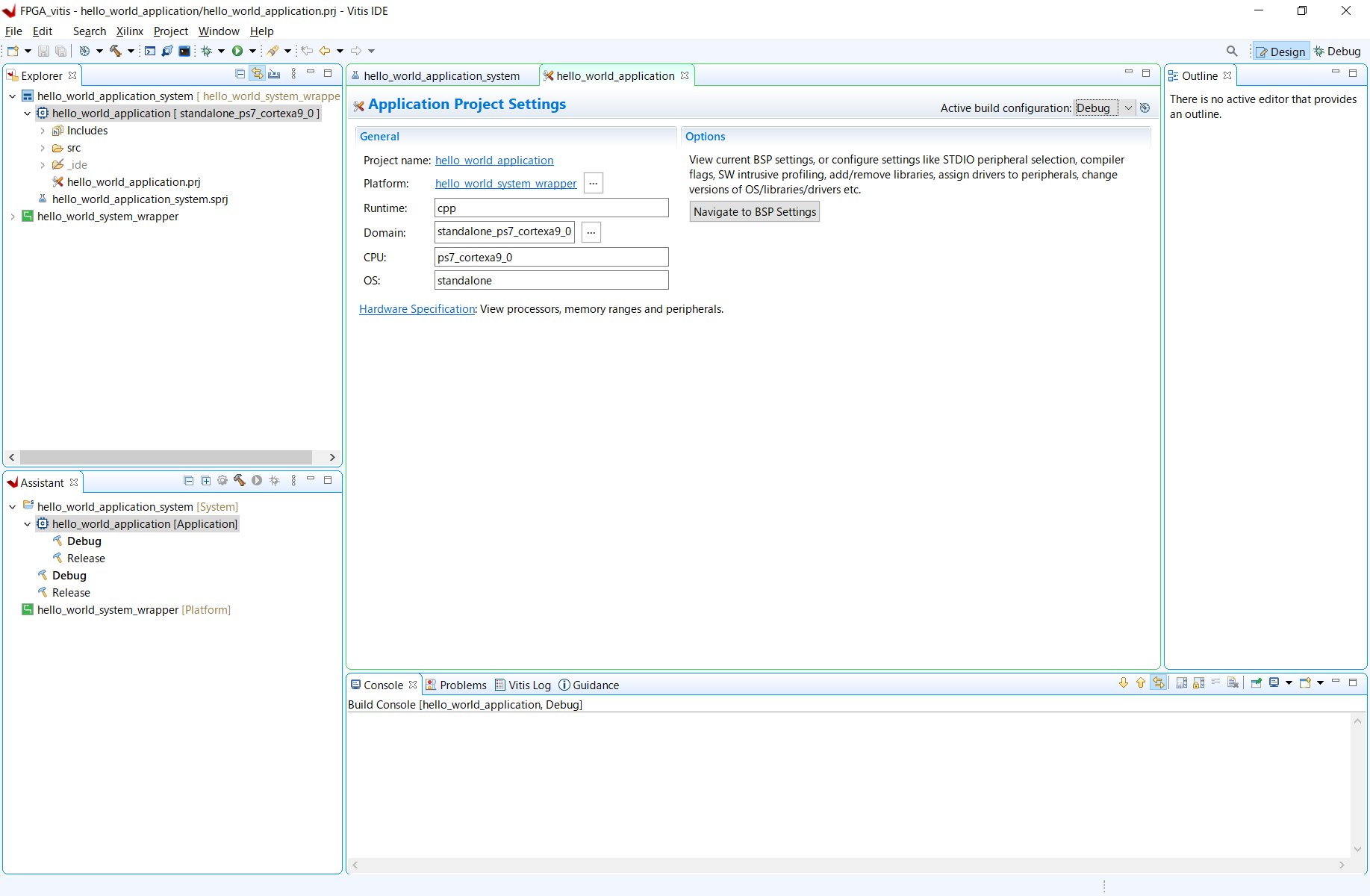
Task: Click the hammer Build icon in Assistant view
Action: pyautogui.click(x=239, y=481)
